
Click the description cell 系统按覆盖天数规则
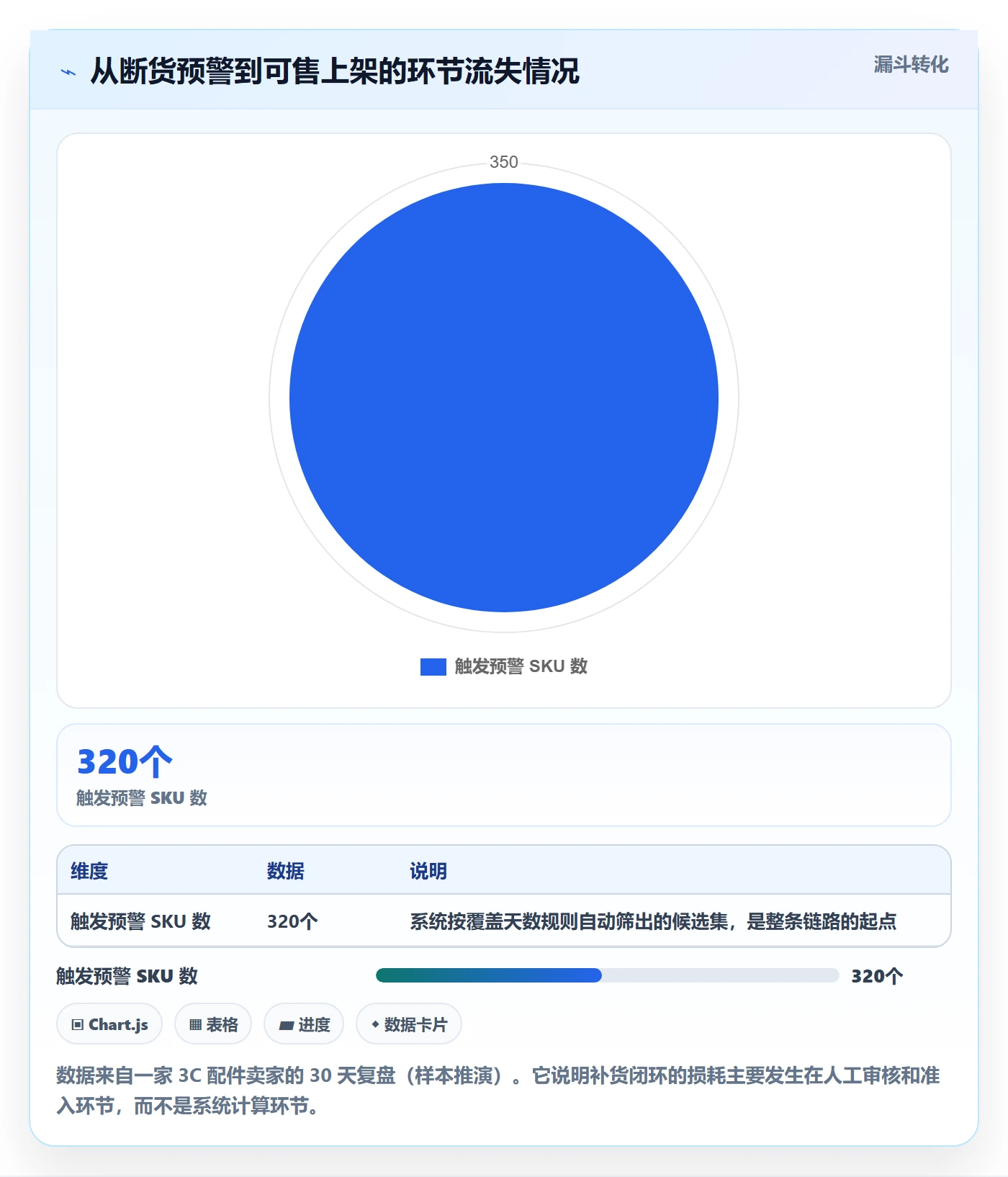coord(653,921)
